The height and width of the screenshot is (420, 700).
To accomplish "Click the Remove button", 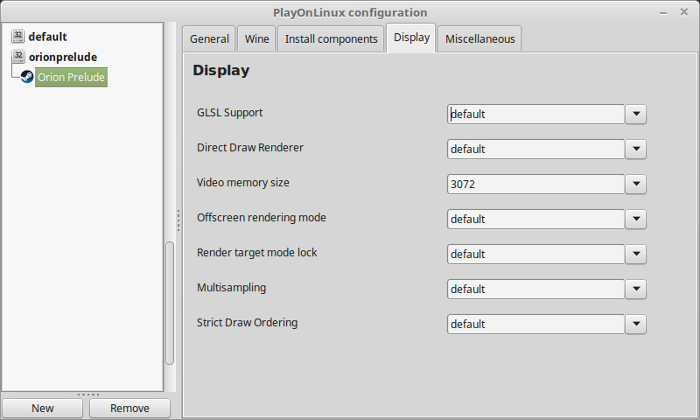I will (x=129, y=408).
